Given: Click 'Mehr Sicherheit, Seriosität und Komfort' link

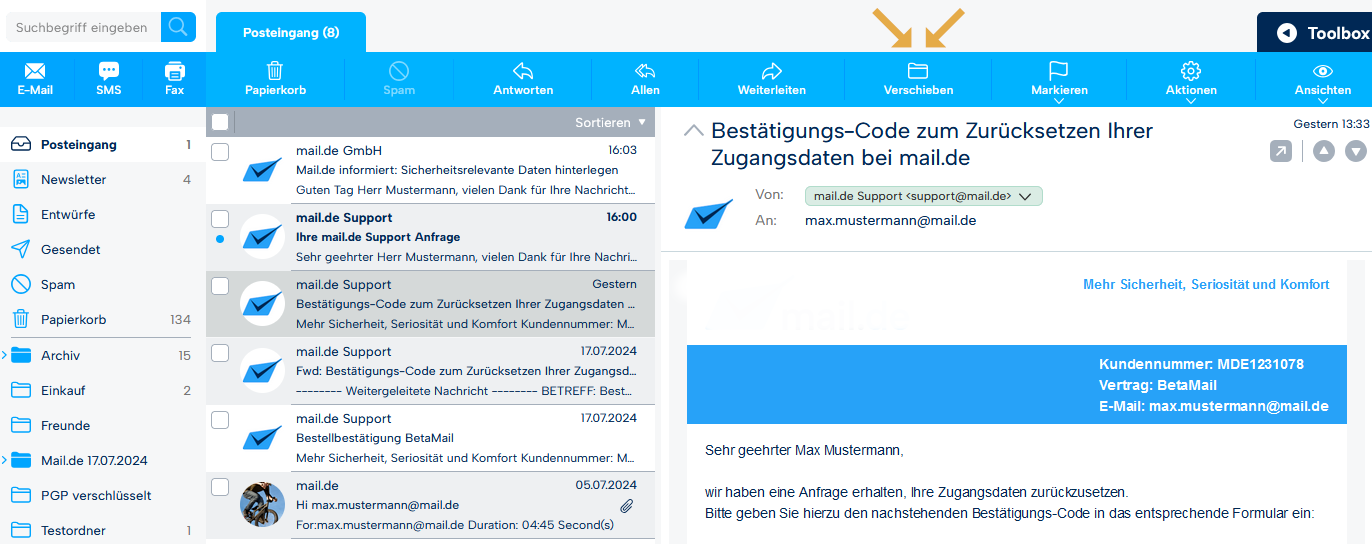Looking at the screenshot, I should click(x=1206, y=285).
